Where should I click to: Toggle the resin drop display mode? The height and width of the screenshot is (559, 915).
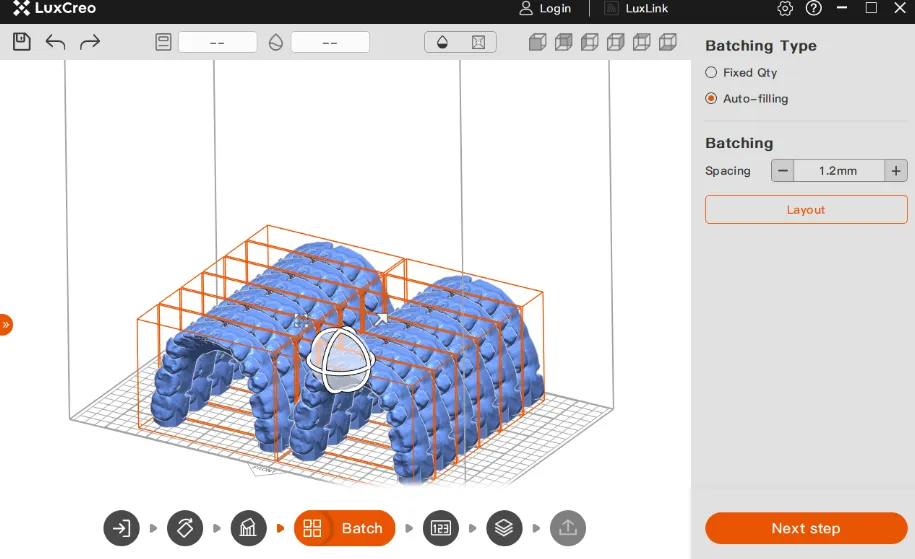pos(442,42)
